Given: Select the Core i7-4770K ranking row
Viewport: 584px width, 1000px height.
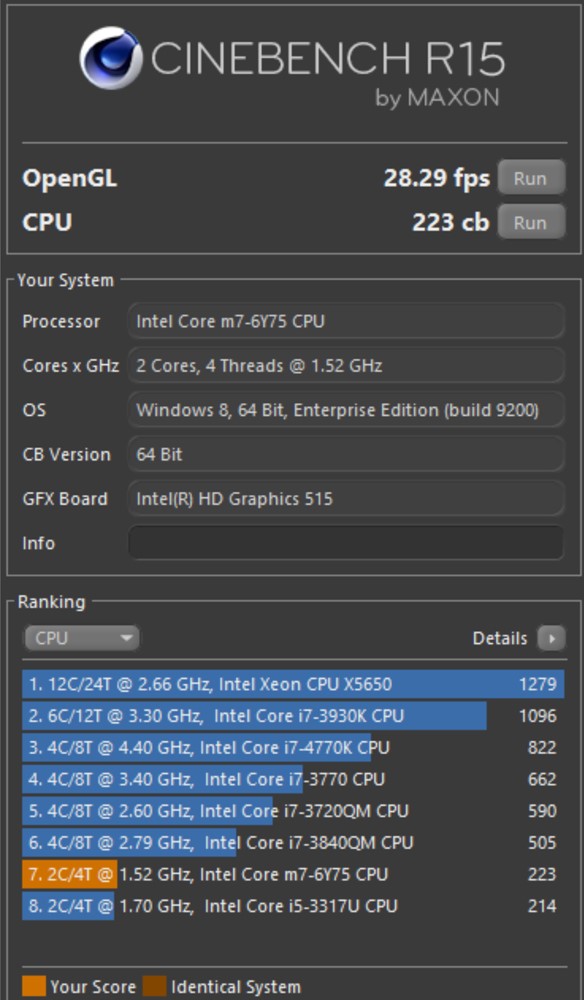Looking at the screenshot, I should pyautogui.click(x=293, y=747).
